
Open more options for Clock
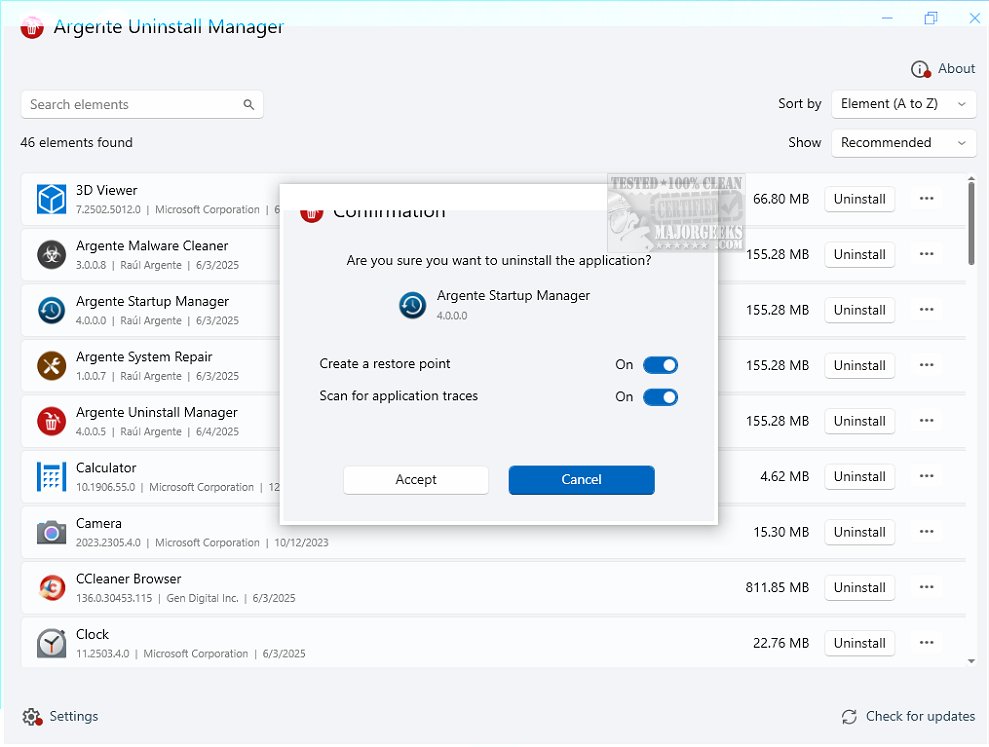(x=926, y=643)
